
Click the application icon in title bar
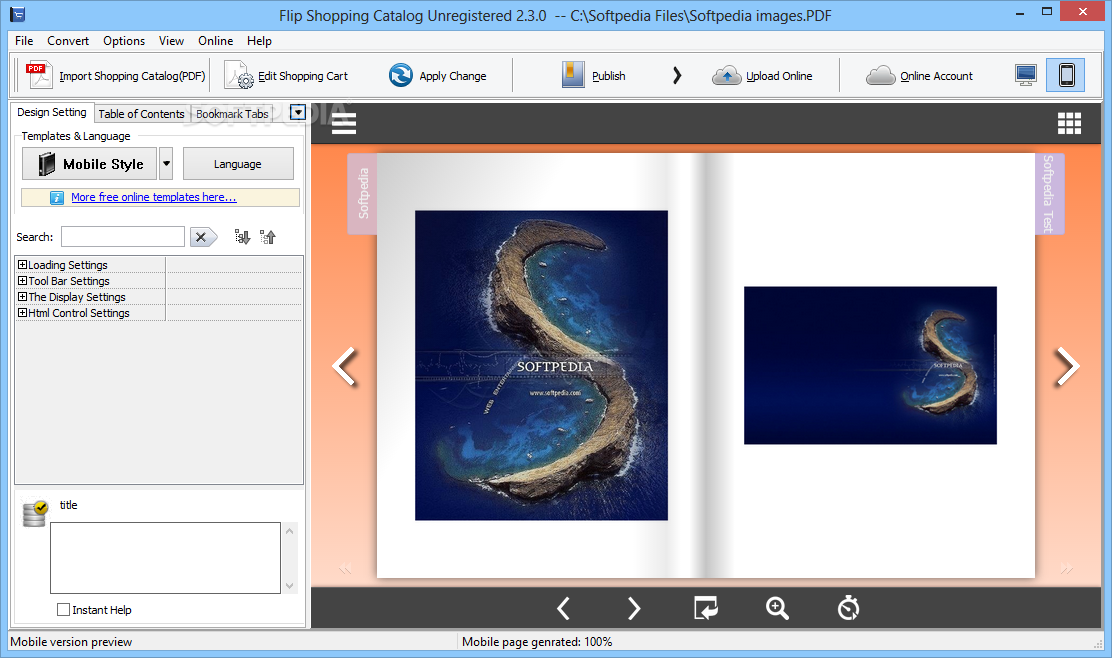17,13
